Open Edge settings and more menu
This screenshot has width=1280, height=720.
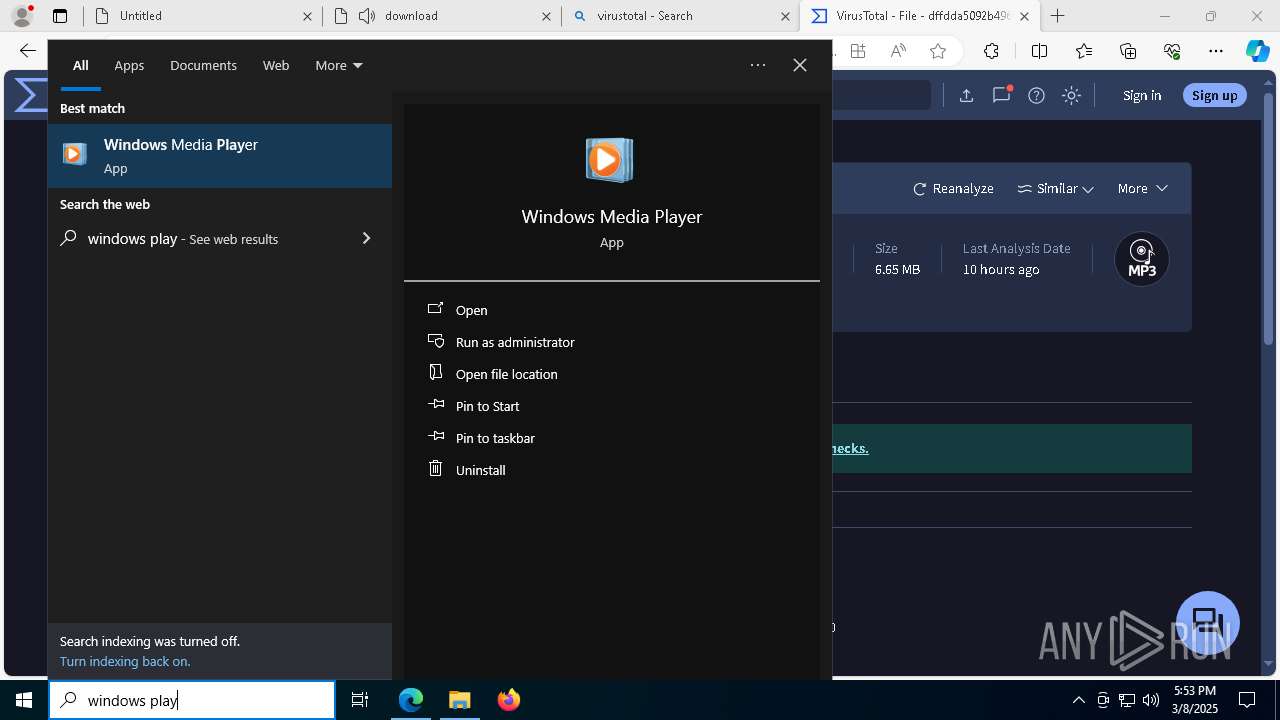click(x=1216, y=51)
